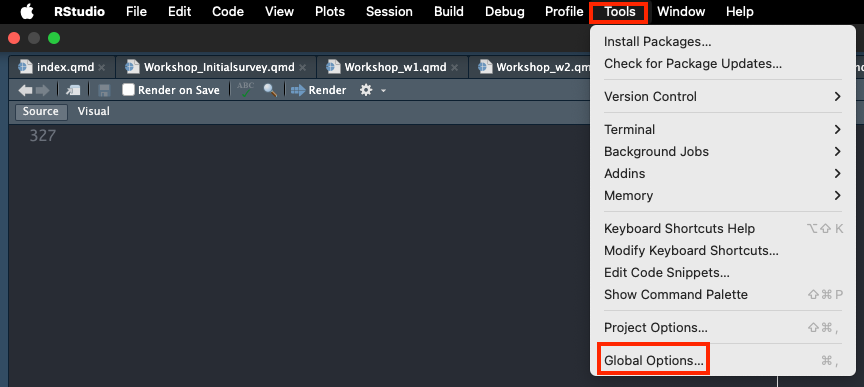Viewport: 864px width, 387px height.
Task: Click the back navigation arrow icon
Action: click(25, 90)
